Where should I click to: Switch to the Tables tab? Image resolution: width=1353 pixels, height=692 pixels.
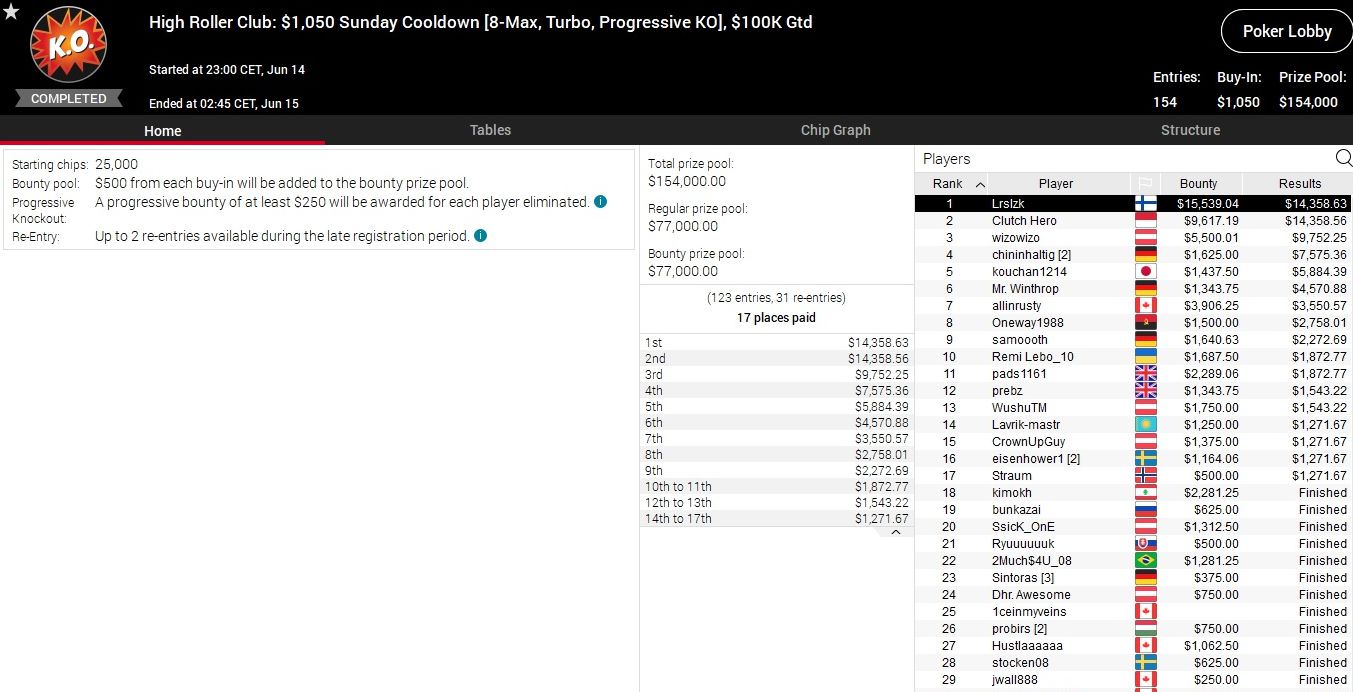pos(490,130)
